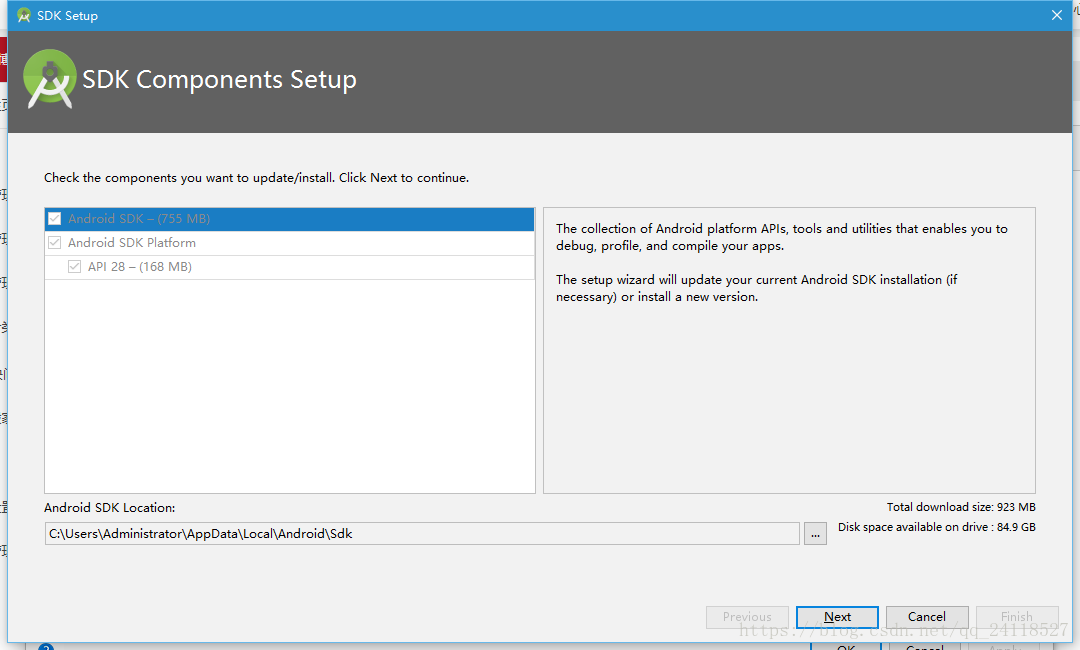The width and height of the screenshot is (1080, 650).
Task: Select the Android SDK – (755 MB) row
Action: pos(289,219)
